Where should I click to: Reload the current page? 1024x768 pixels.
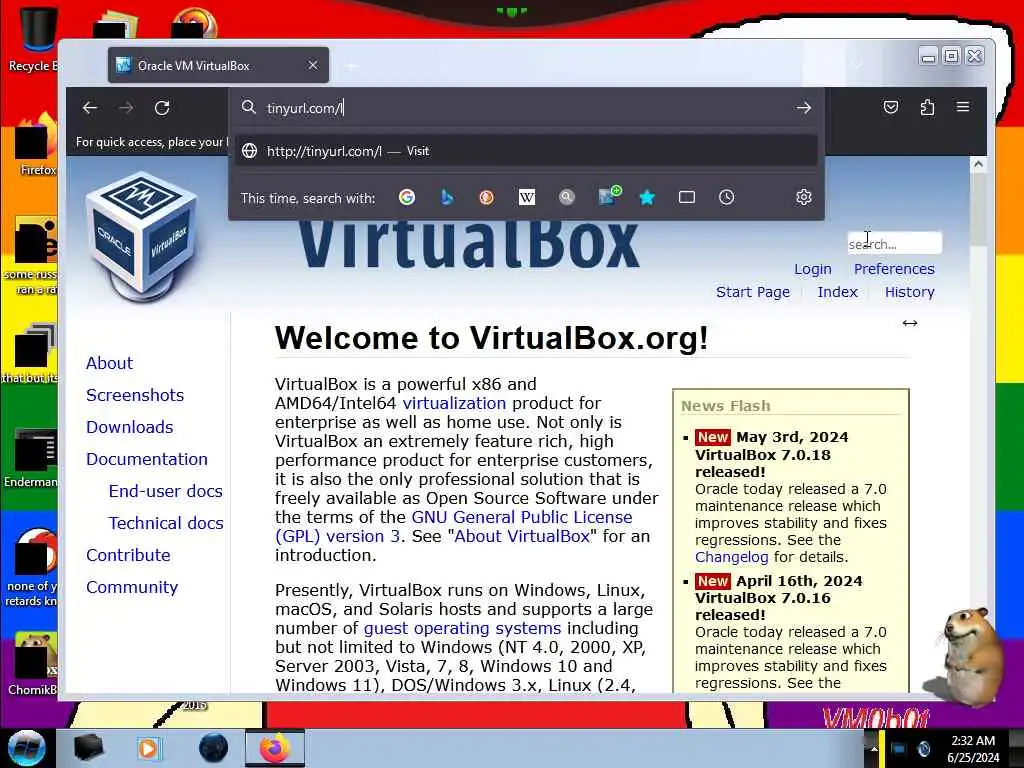click(x=162, y=108)
